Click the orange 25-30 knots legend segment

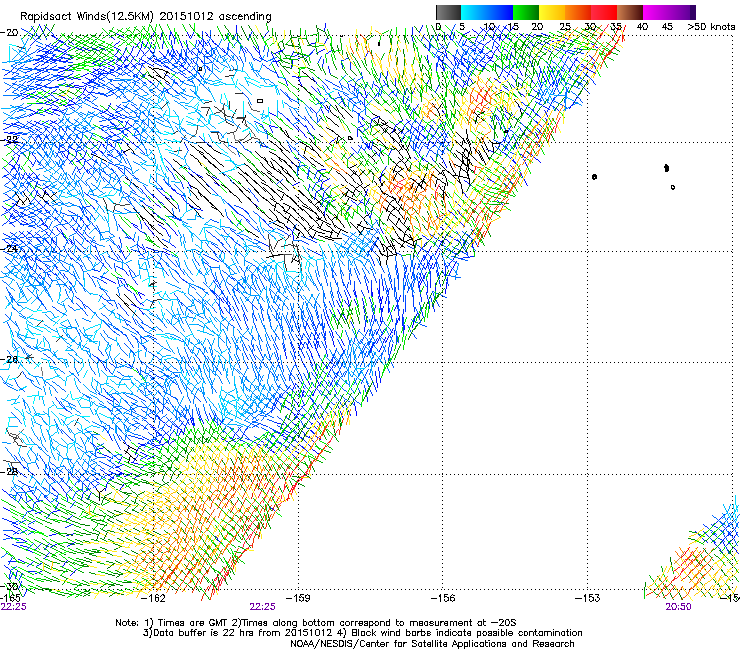(578, 12)
